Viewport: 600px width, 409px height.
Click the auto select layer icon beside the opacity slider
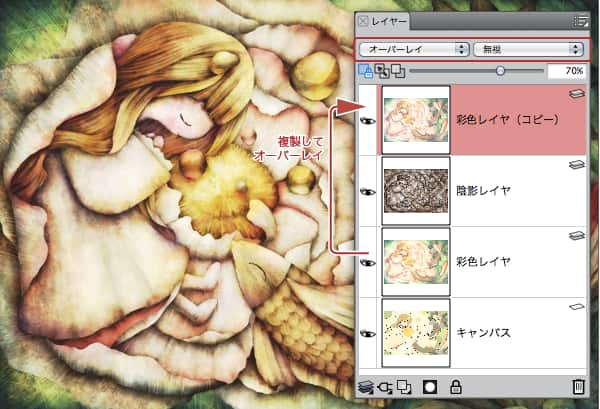(398, 71)
